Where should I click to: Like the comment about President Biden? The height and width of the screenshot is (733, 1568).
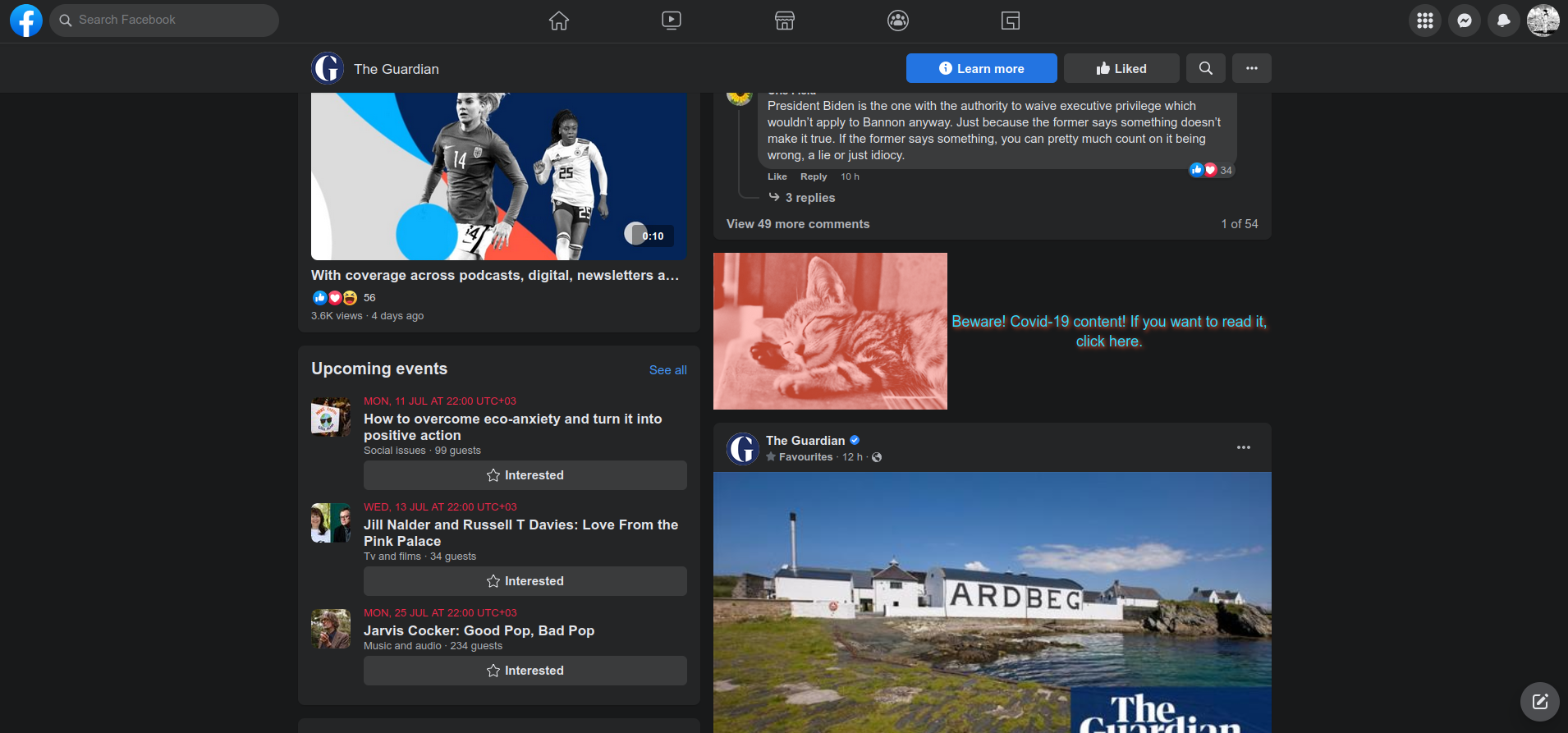click(777, 176)
